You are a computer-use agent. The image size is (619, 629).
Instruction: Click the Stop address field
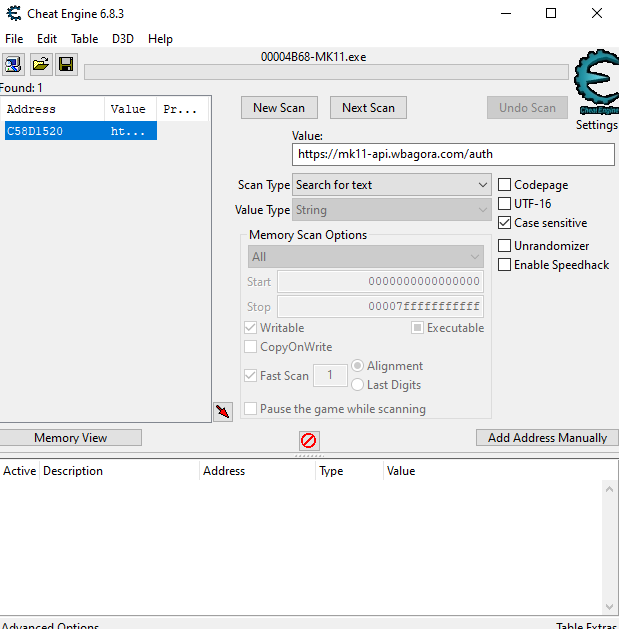380,306
